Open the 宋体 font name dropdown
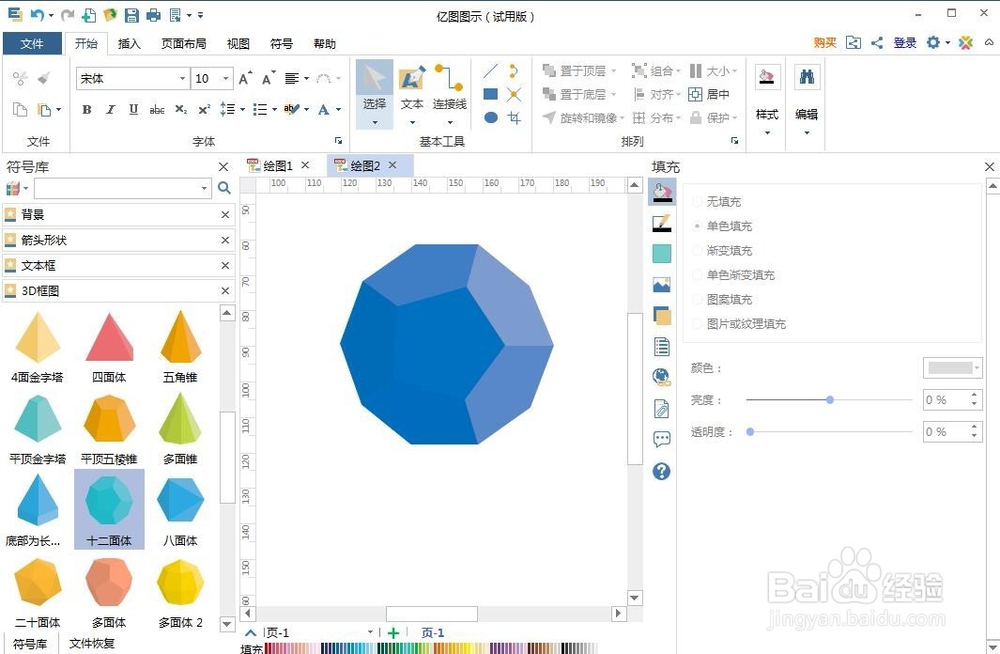1000x654 pixels. pos(182,78)
